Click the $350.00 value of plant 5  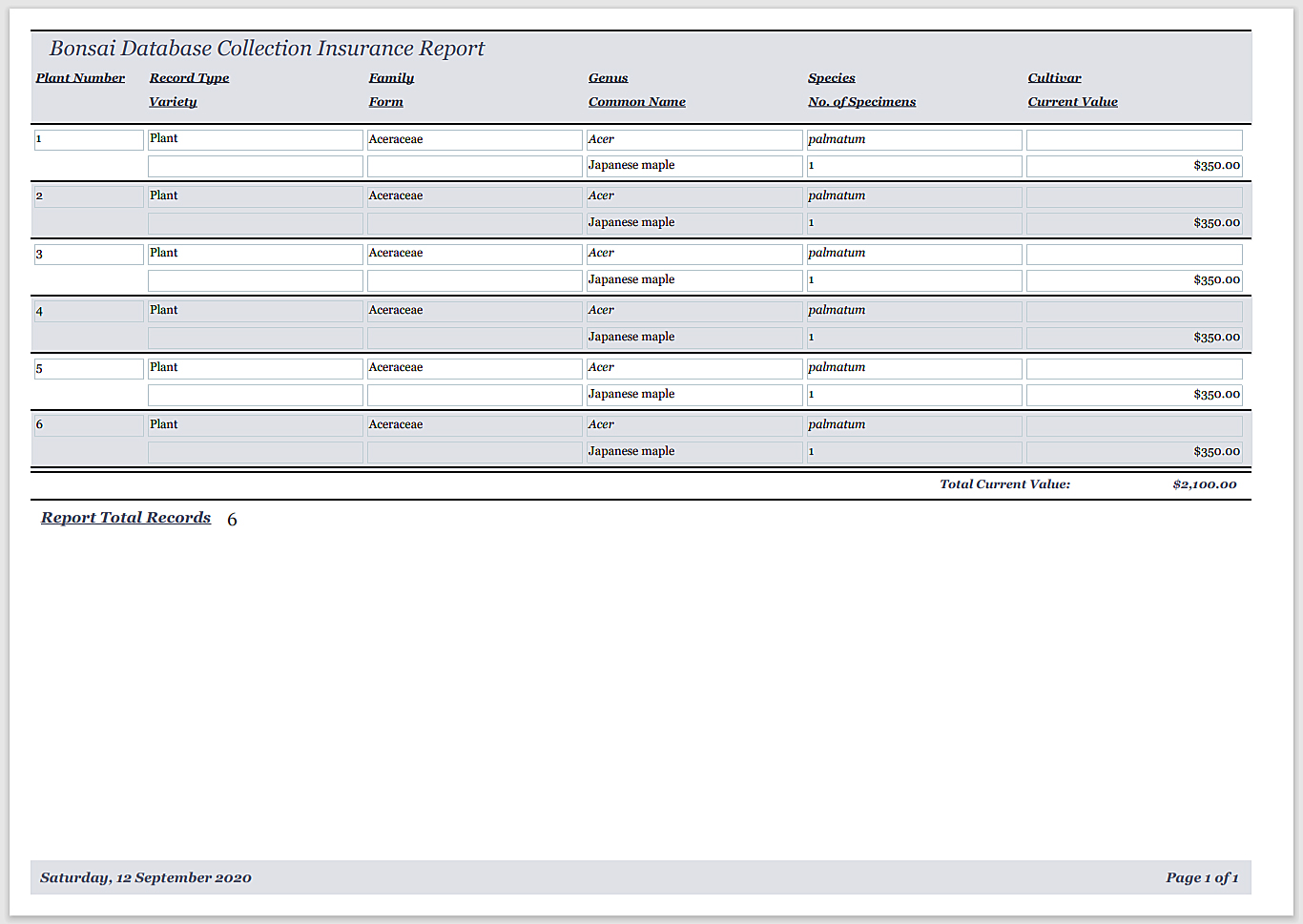click(1134, 395)
